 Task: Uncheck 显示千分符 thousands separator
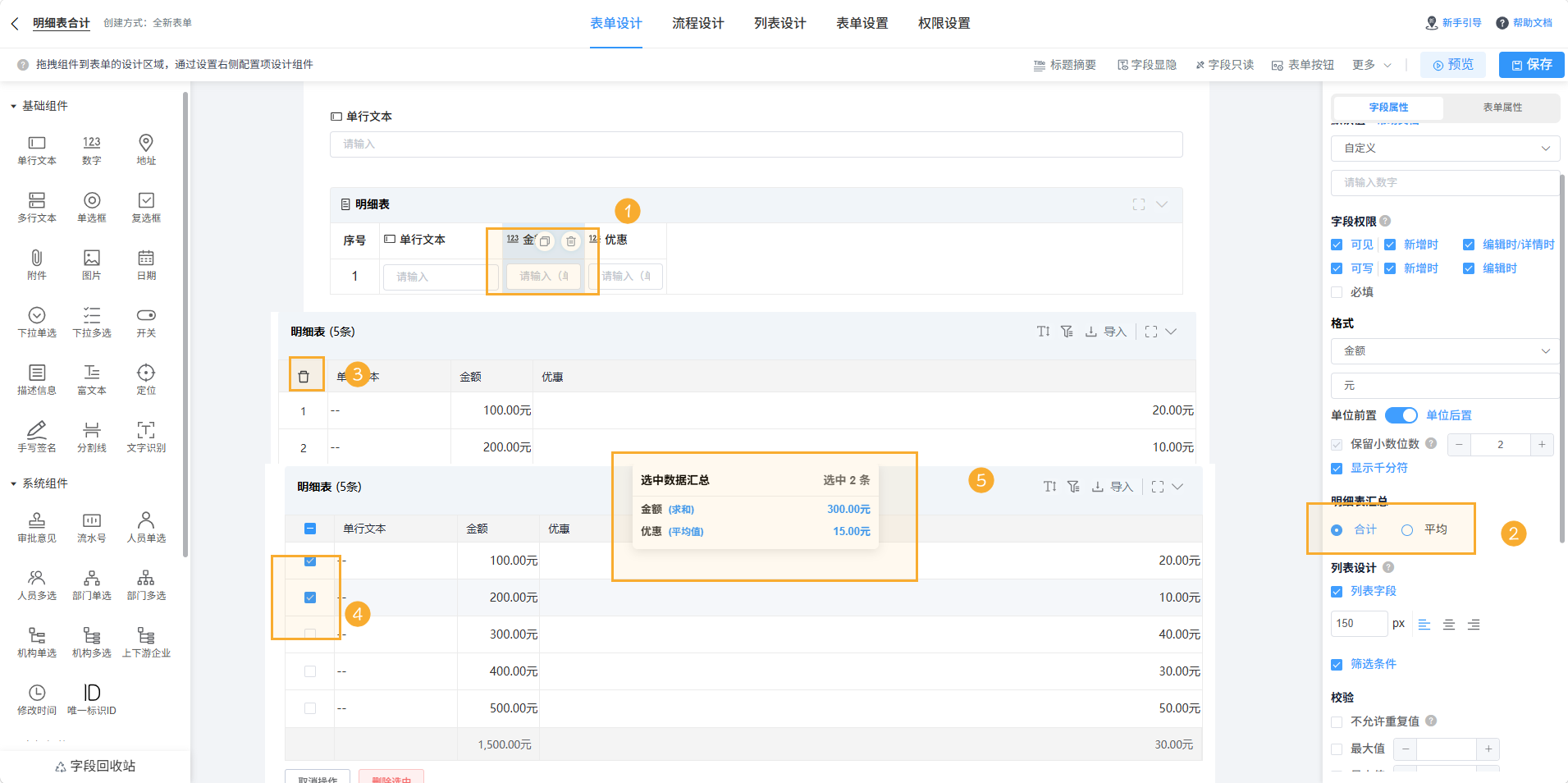1337,468
